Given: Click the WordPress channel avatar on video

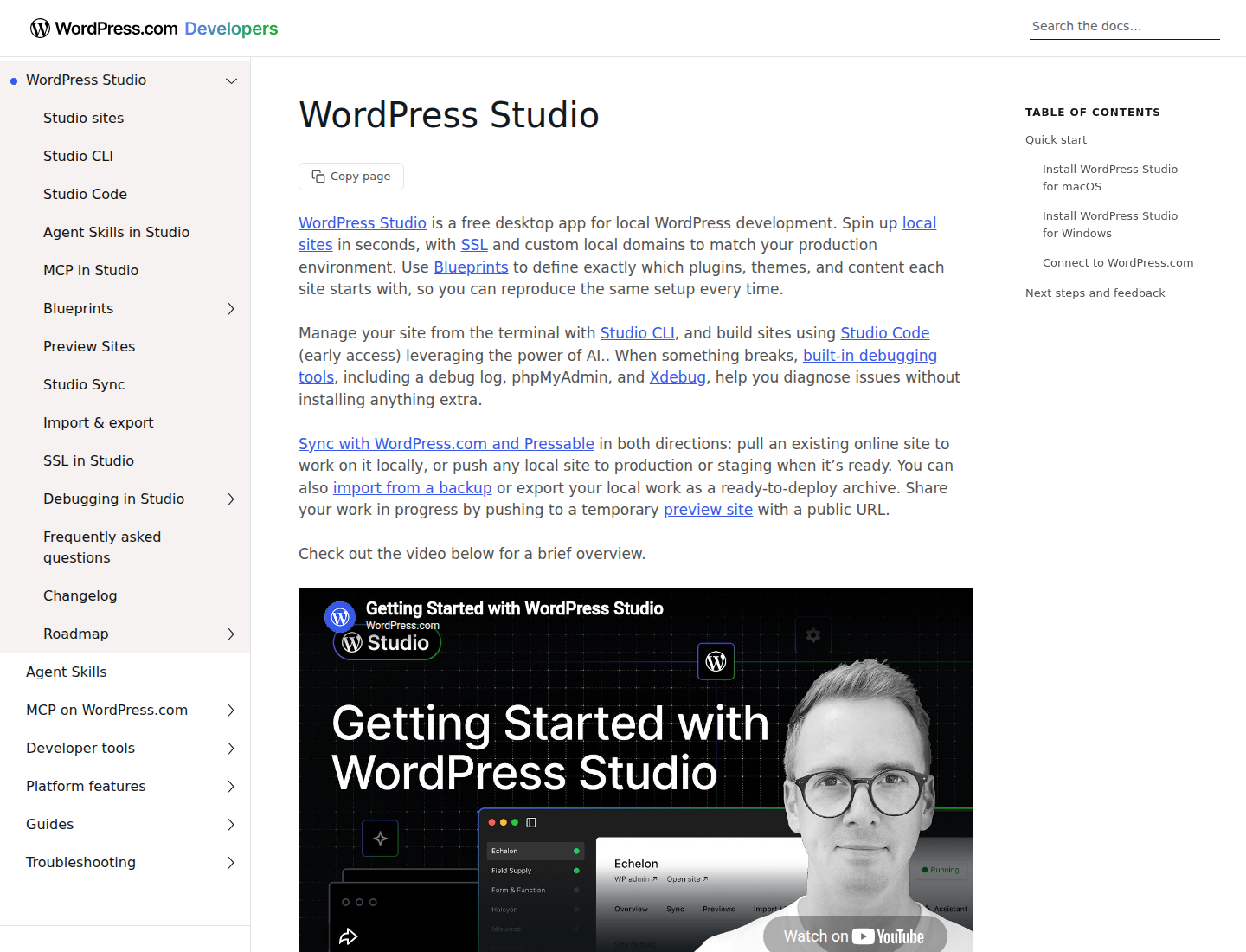Looking at the screenshot, I should pos(340,617).
